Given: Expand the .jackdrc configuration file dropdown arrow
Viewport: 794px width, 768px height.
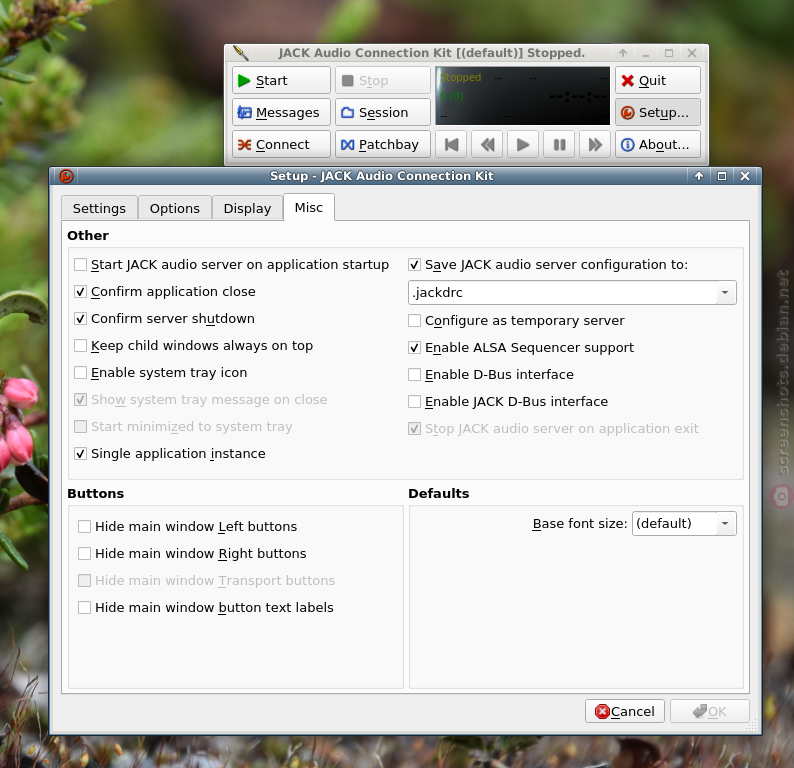Looking at the screenshot, I should (726, 293).
